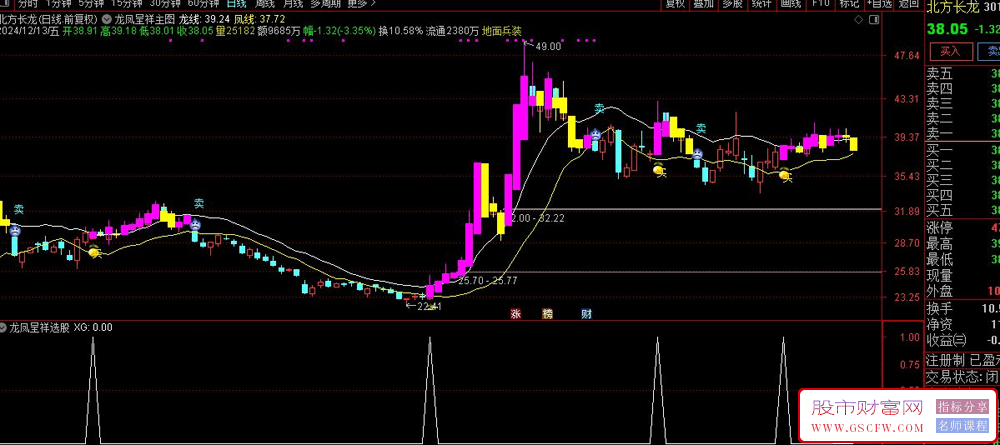The image size is (1000, 445).
Task: Click the 复权 toolbar button
Action: click(x=675, y=3)
